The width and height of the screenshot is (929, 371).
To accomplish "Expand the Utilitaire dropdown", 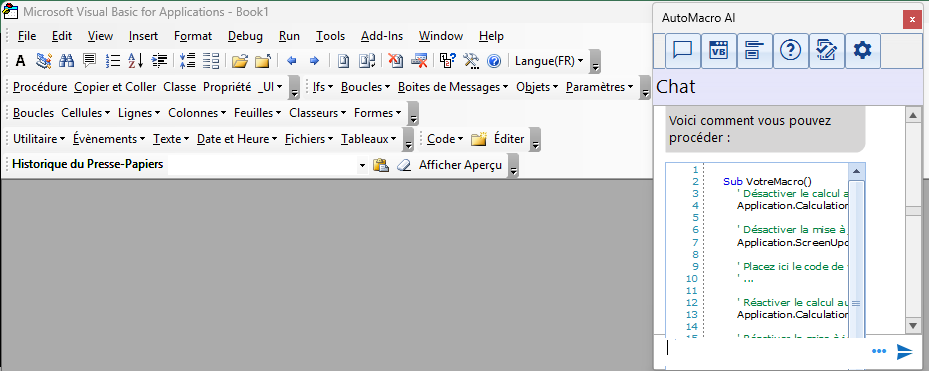I will coord(39,139).
